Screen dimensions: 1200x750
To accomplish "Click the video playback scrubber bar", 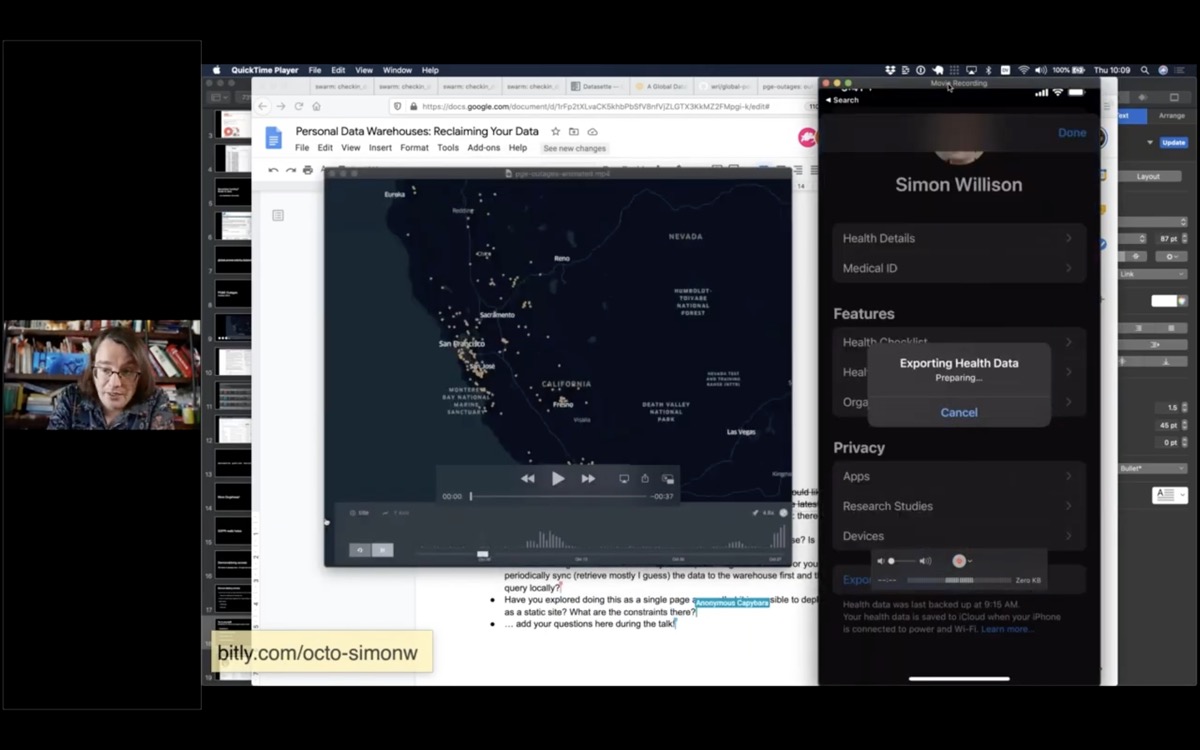I will click(558, 496).
